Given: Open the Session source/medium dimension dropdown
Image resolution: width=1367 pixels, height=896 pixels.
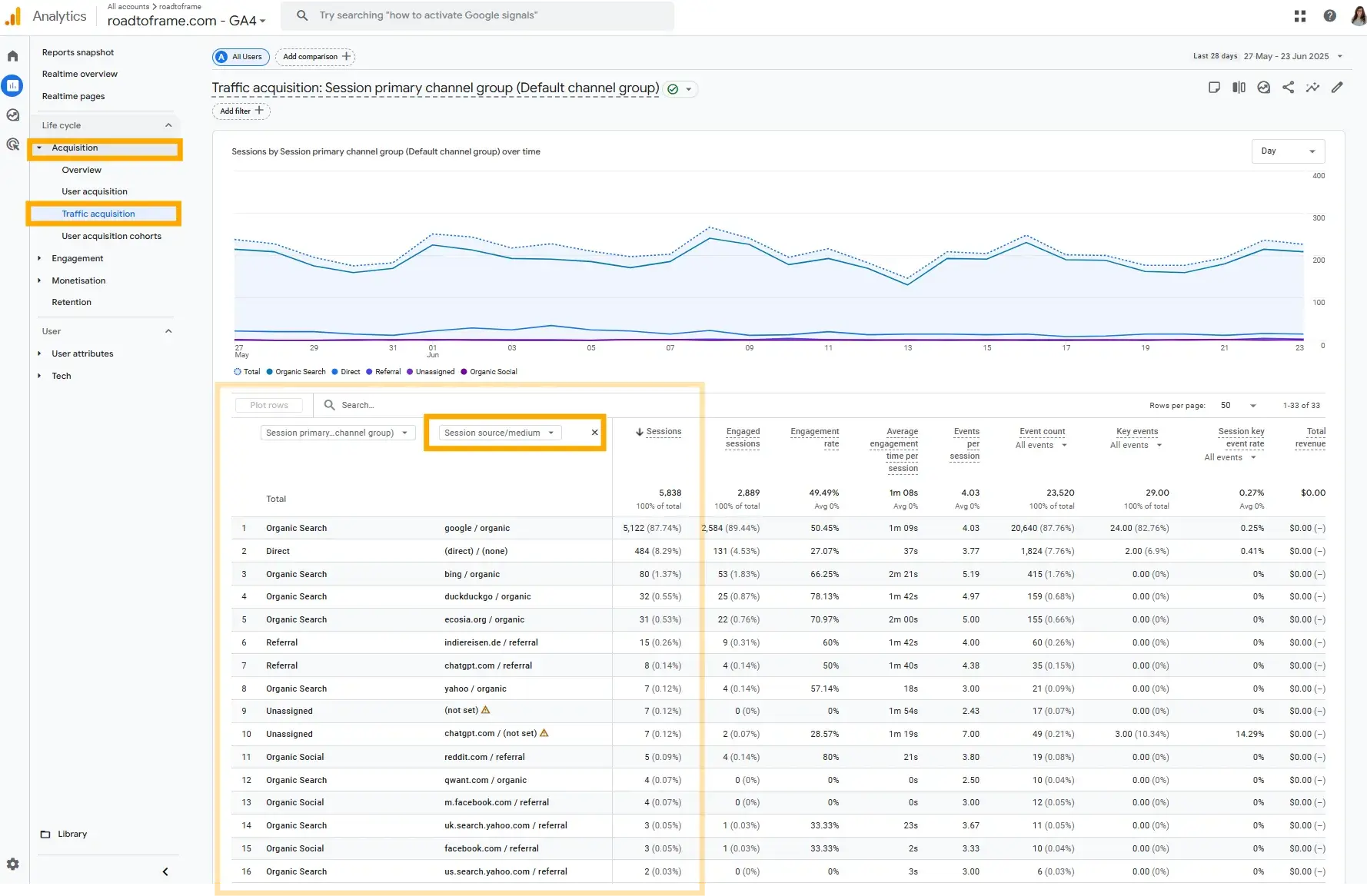Looking at the screenshot, I should tap(498, 433).
